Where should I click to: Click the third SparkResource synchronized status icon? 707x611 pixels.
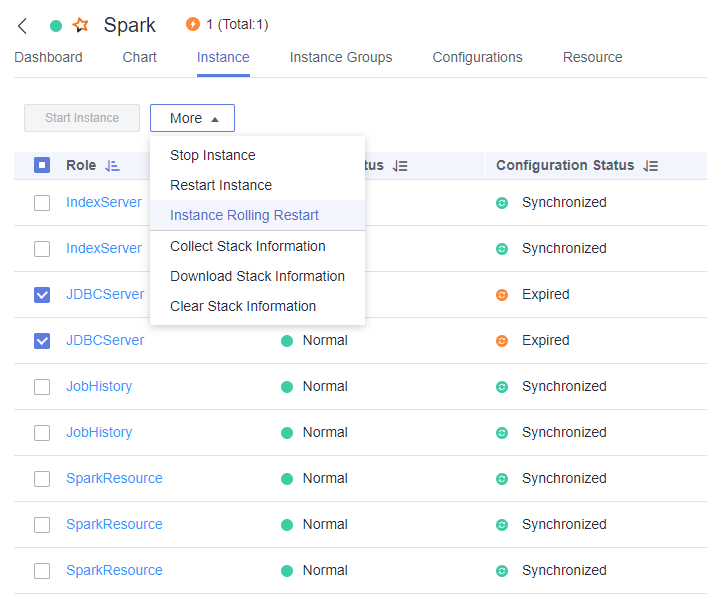[502, 571]
